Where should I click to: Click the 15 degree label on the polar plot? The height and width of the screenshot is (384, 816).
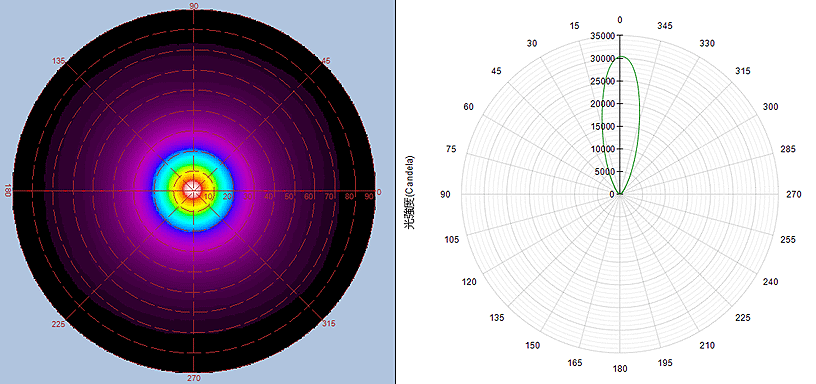(575, 25)
